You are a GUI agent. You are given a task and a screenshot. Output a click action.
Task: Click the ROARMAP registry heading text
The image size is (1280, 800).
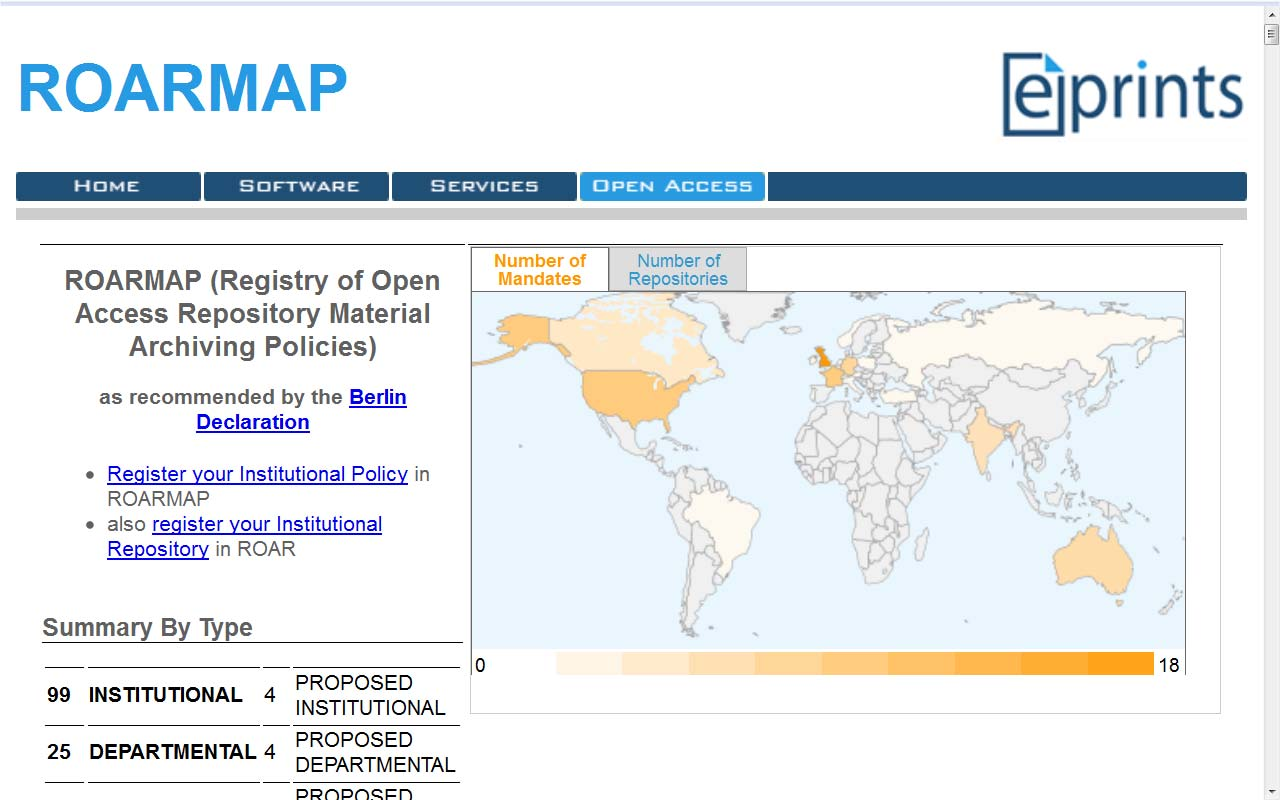click(x=253, y=314)
